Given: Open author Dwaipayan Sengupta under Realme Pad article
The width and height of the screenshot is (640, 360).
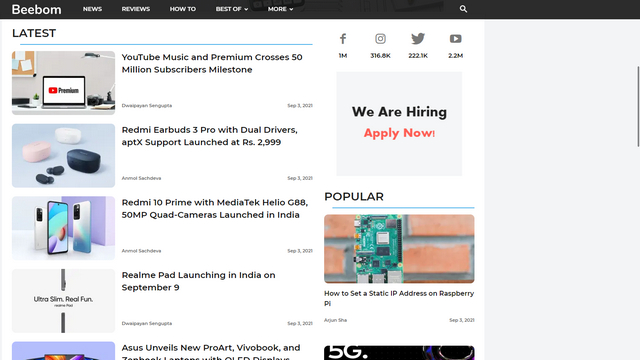Looking at the screenshot, I should click(147, 324).
